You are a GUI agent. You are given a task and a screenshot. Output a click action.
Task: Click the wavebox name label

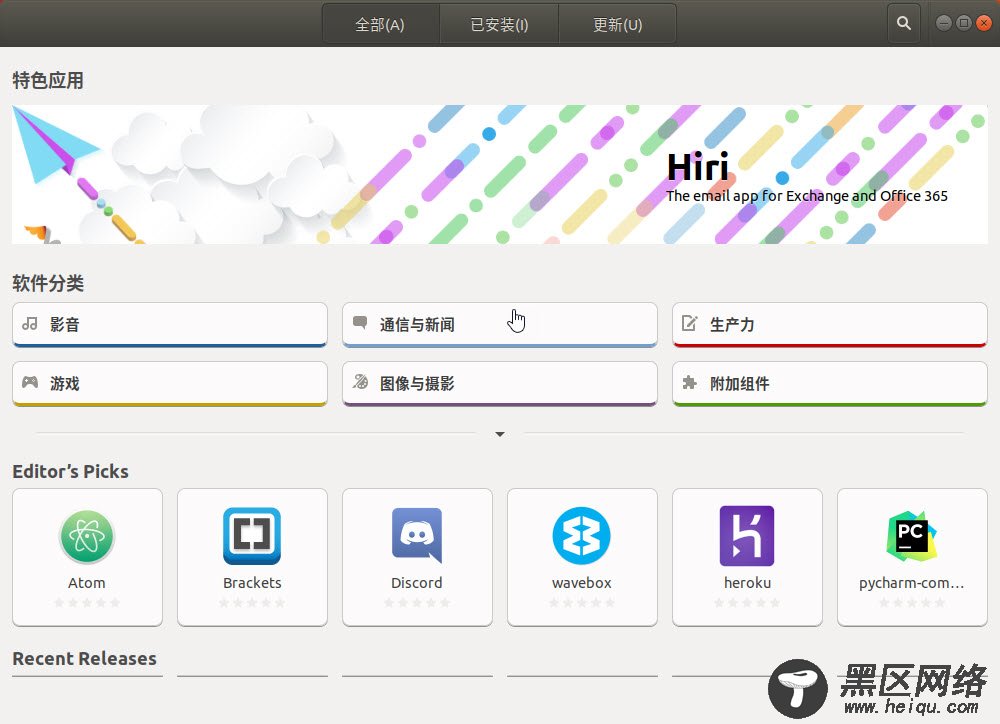(x=582, y=582)
